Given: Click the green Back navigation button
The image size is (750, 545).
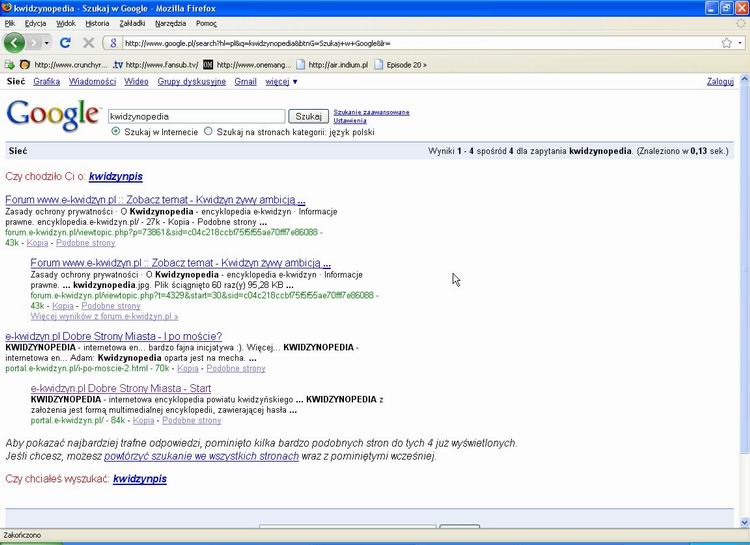Looking at the screenshot, I should [x=14, y=43].
